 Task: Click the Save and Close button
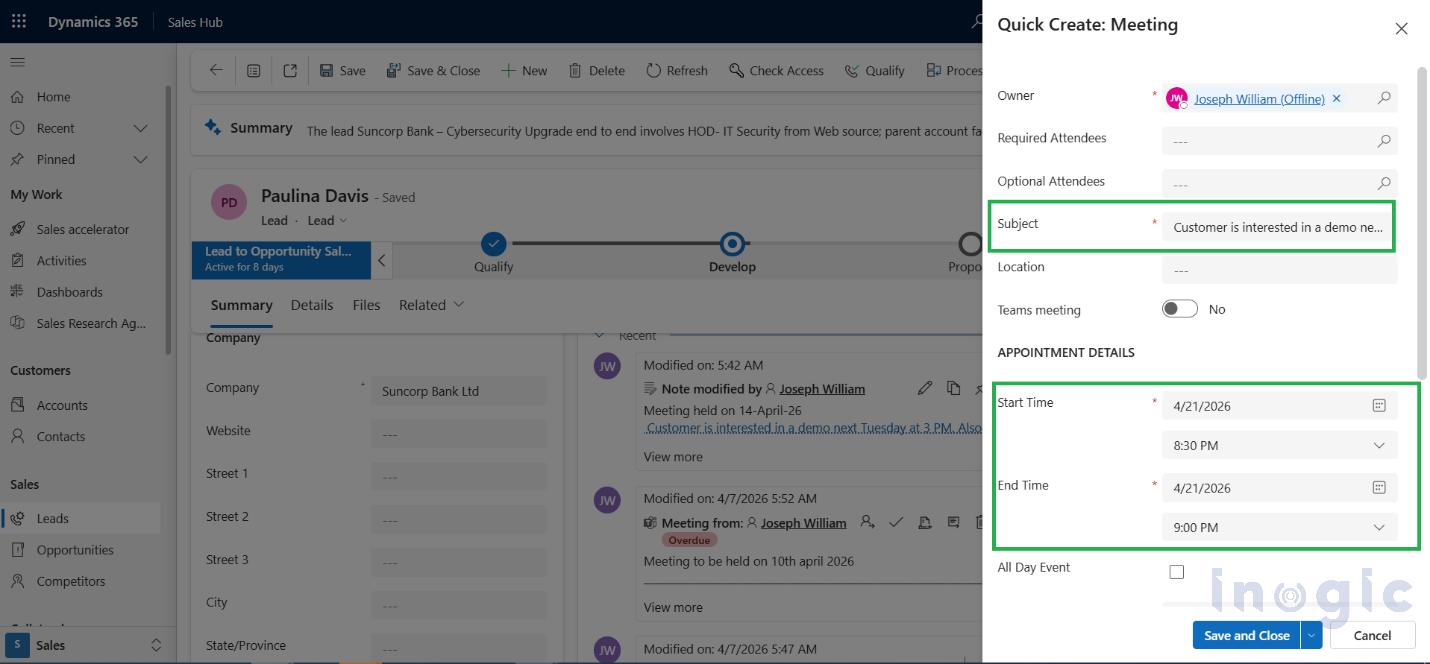tap(1245, 635)
